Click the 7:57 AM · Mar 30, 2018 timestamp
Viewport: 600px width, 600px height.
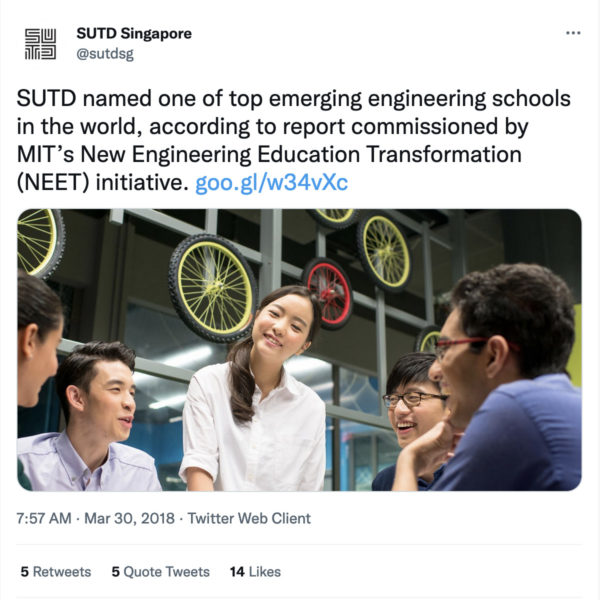(x=95, y=518)
